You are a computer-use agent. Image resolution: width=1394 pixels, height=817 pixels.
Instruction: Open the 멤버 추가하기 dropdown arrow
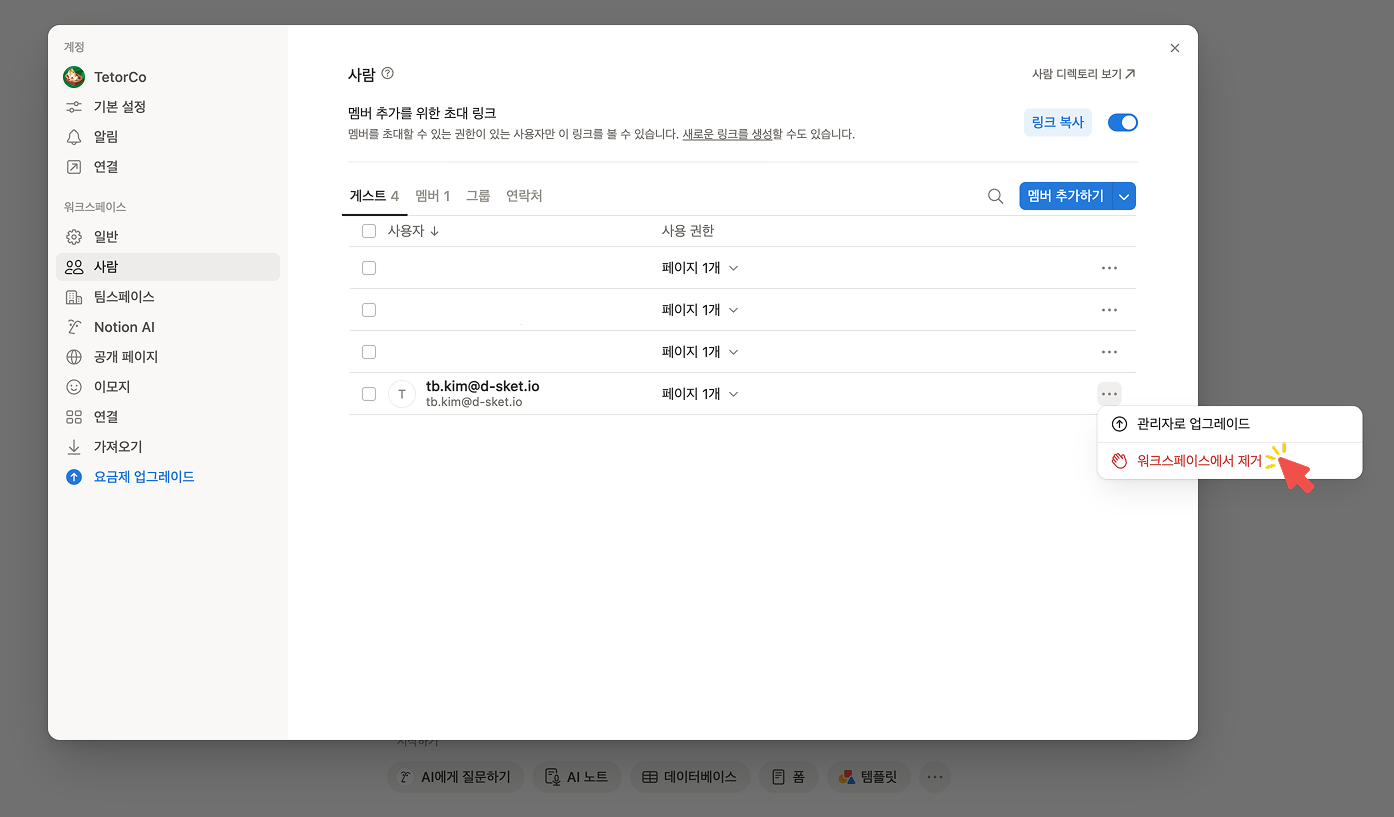coord(1124,196)
